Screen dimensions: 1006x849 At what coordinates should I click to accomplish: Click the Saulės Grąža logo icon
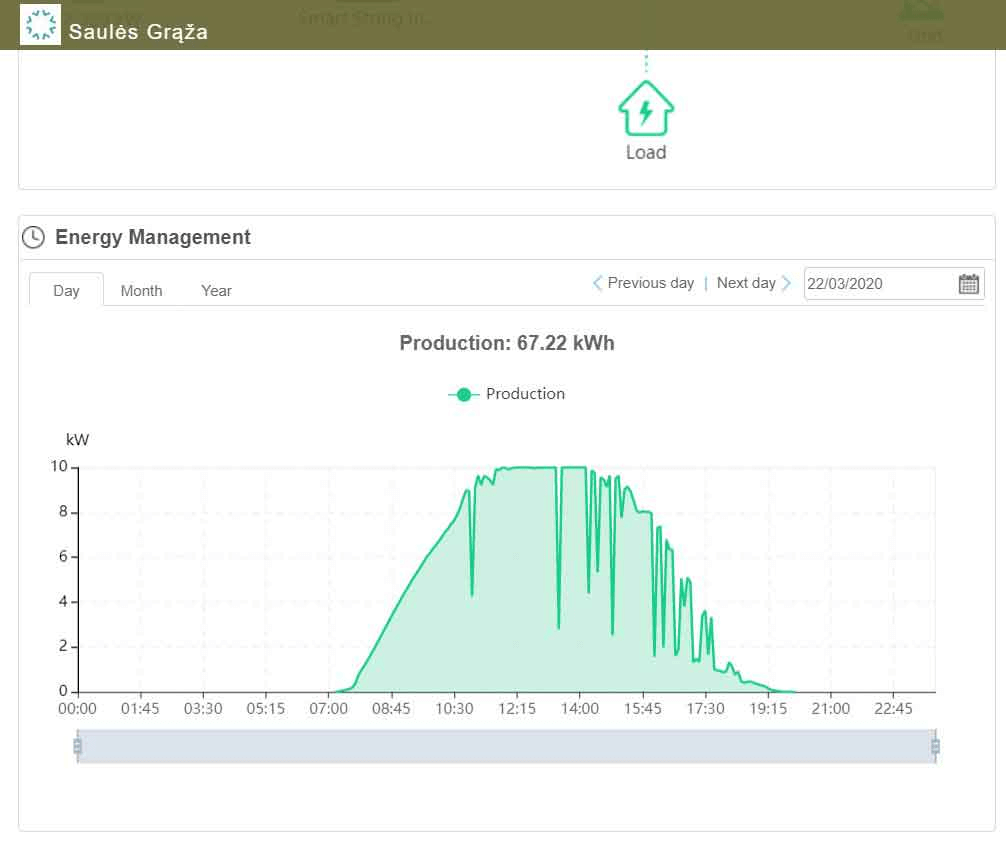(x=41, y=25)
